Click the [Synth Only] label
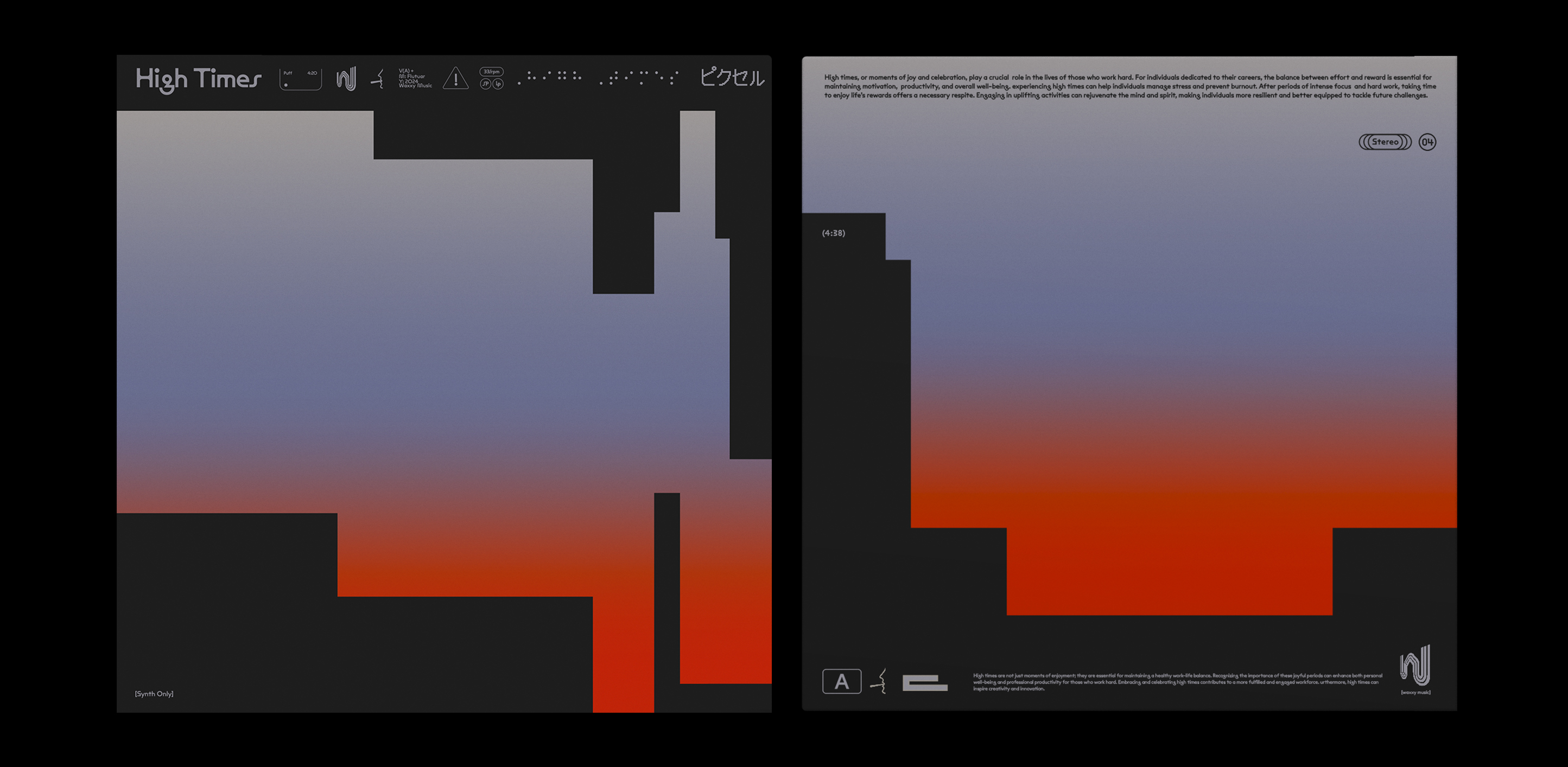Viewport: 1568px width, 767px height. (x=154, y=694)
